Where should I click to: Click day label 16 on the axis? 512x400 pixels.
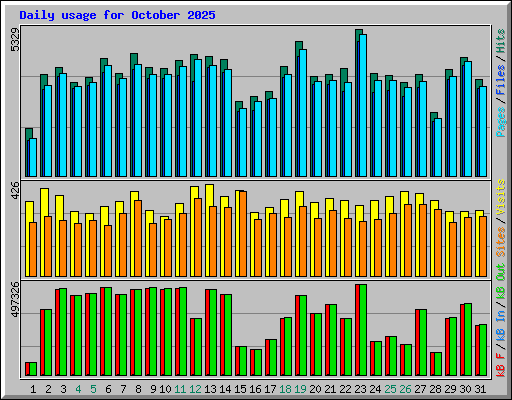click(x=255, y=389)
